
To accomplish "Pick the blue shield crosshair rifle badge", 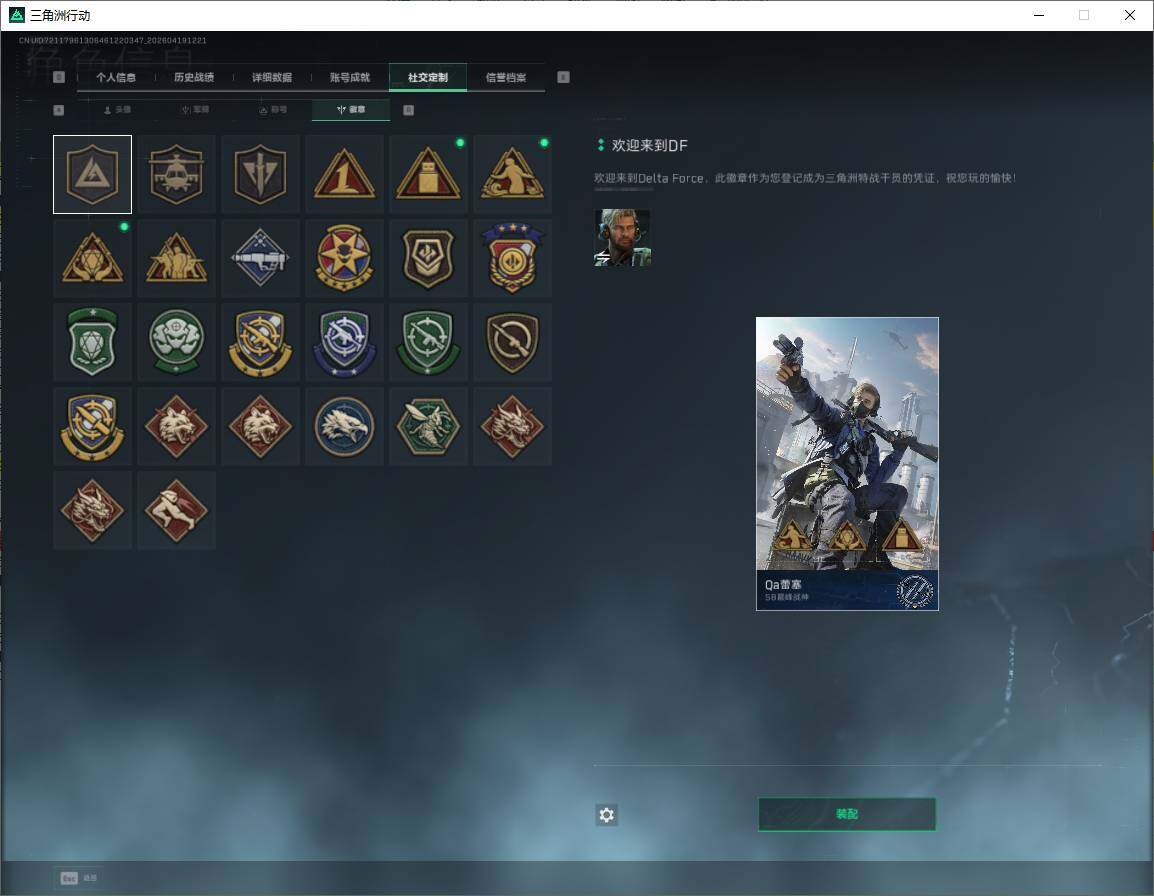I will (344, 342).
